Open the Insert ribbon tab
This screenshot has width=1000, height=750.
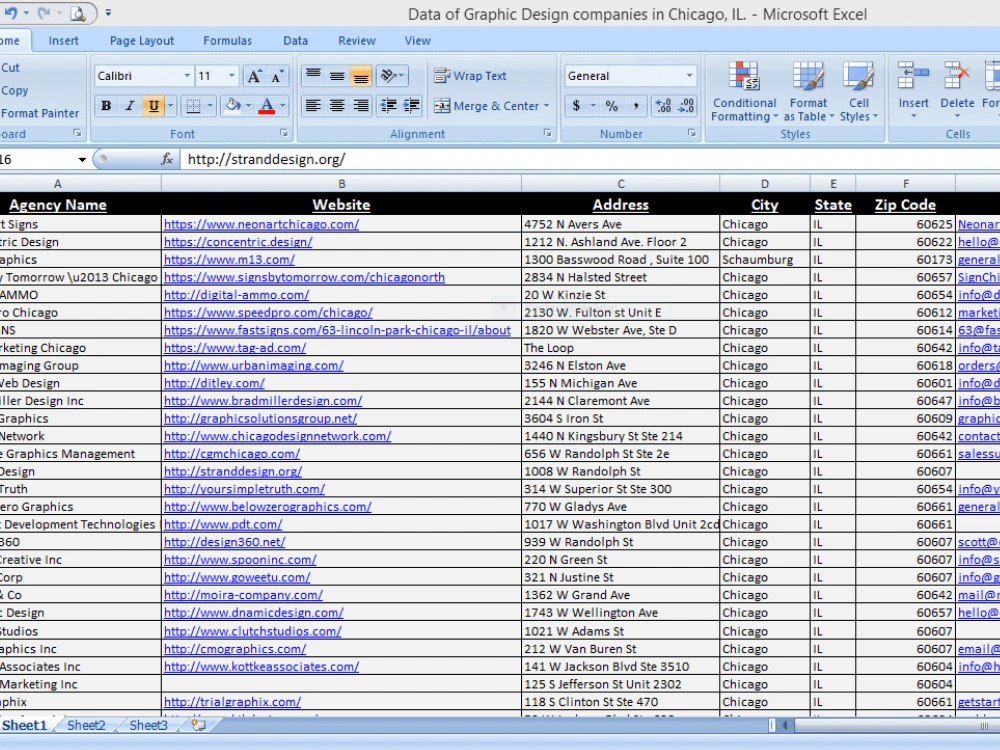coord(64,41)
